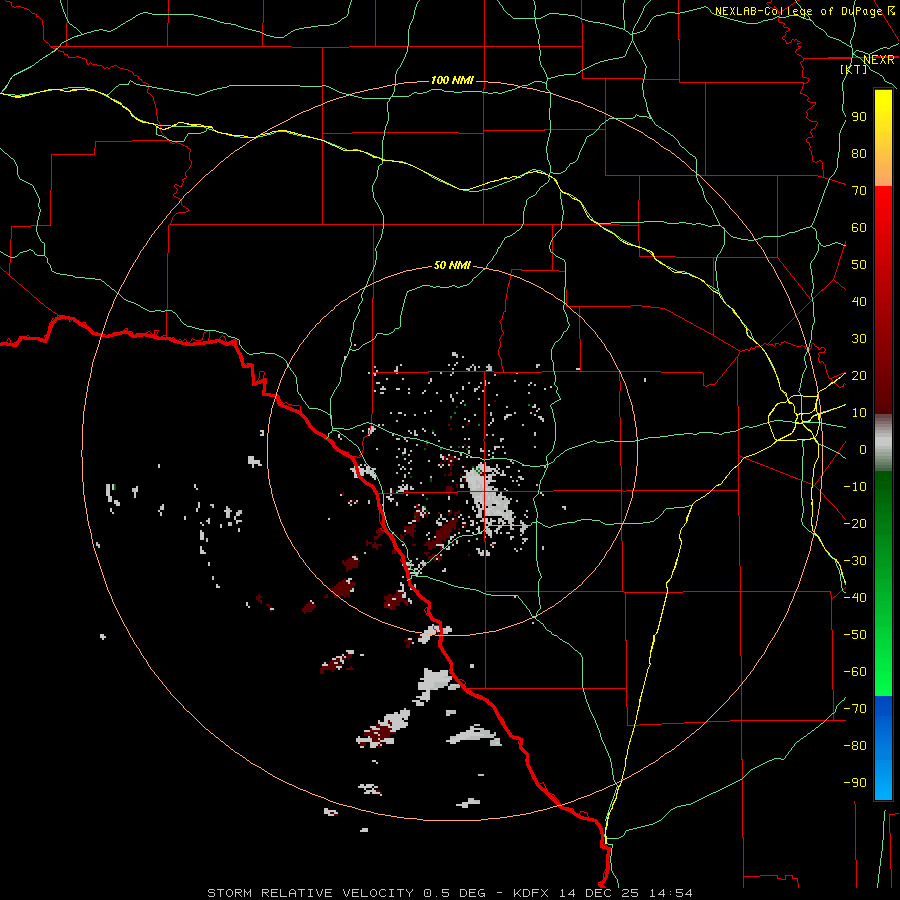Click the NEXR label above the color scale
Screen dimensions: 900x900
pos(878,60)
